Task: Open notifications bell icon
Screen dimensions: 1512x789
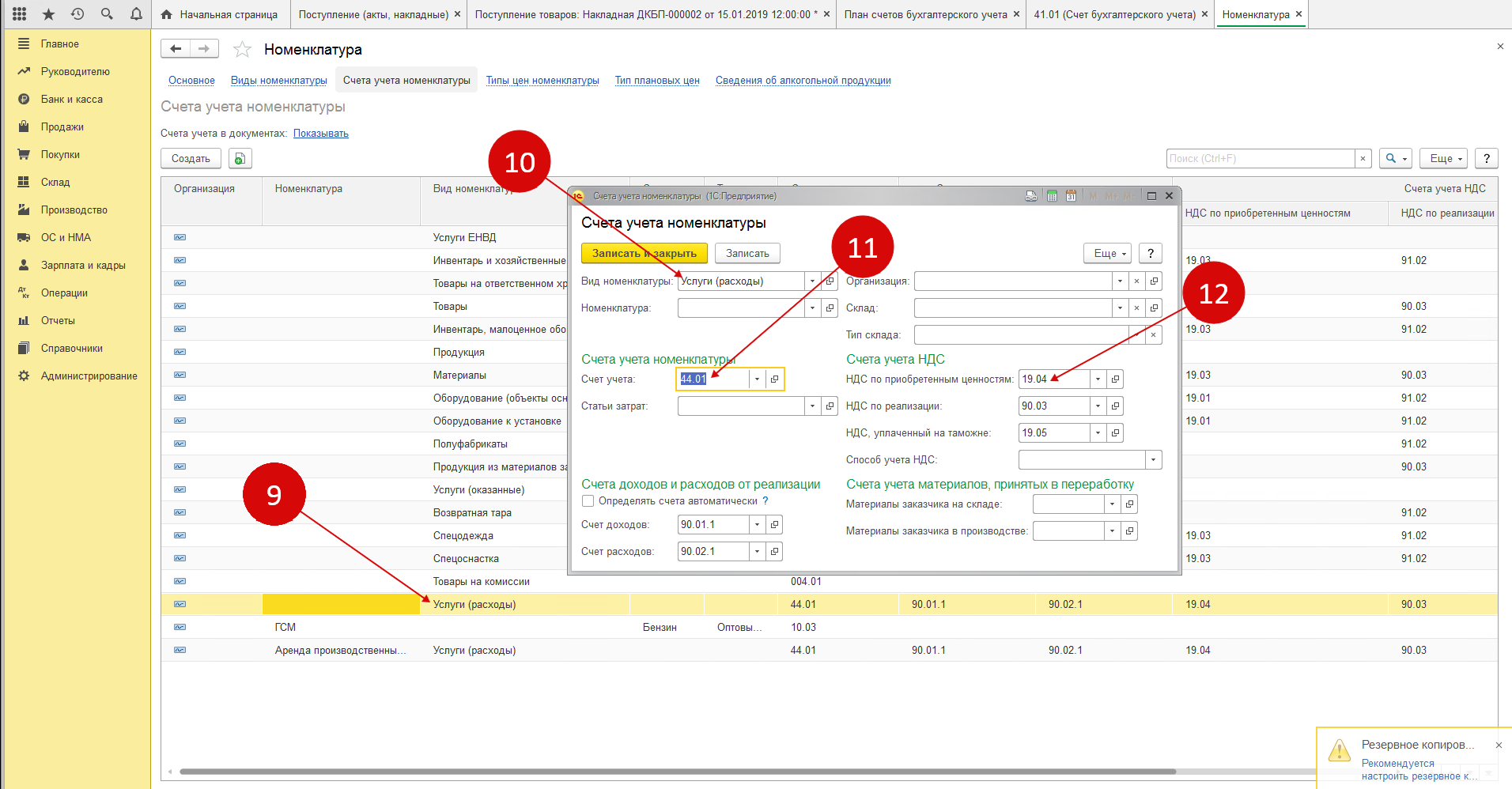Action: (136, 14)
